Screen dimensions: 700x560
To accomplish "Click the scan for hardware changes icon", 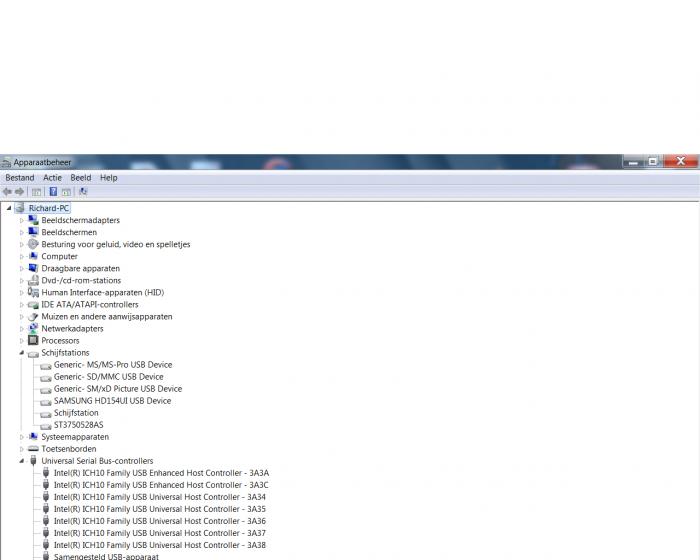I will click(x=83, y=192).
